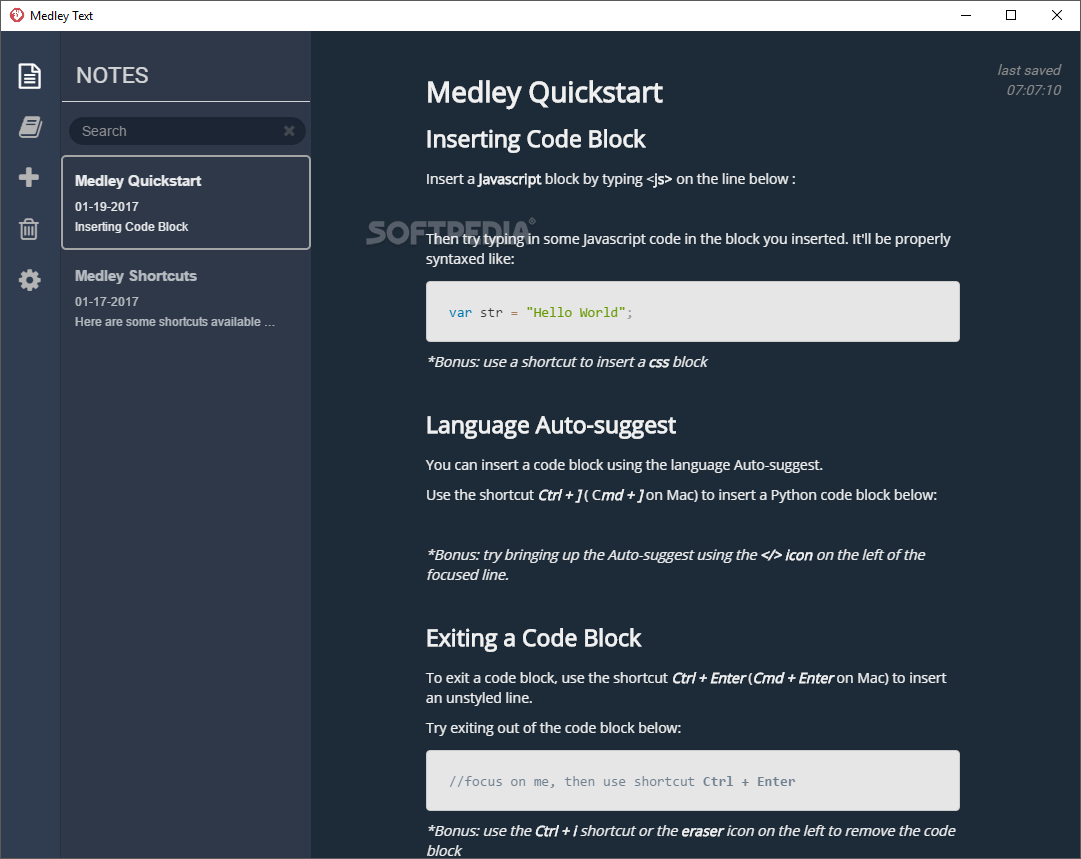Click the Inserting Code Block heading
The image size is (1081, 859).
tap(536, 139)
